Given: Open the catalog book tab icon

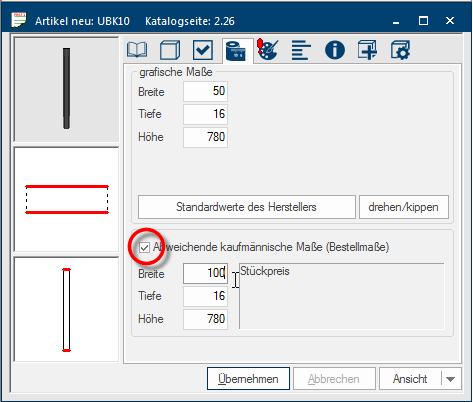Looking at the screenshot, I should (137, 50).
